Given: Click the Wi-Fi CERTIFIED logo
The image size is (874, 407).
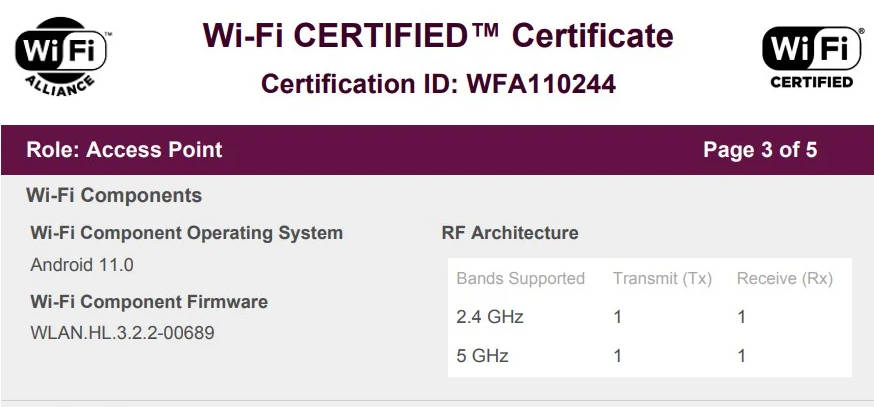Looking at the screenshot, I should click(x=811, y=57).
